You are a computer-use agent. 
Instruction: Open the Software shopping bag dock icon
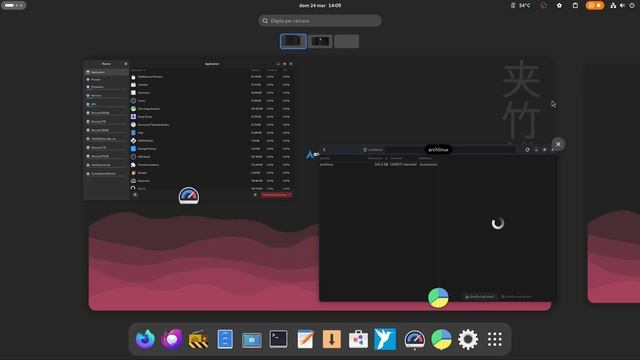point(358,339)
